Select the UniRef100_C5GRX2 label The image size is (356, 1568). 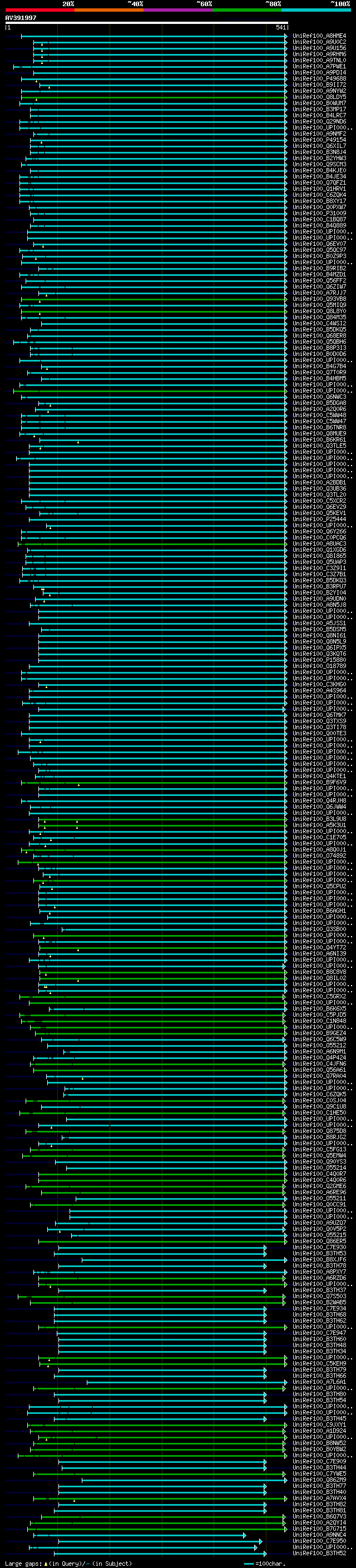point(319,996)
